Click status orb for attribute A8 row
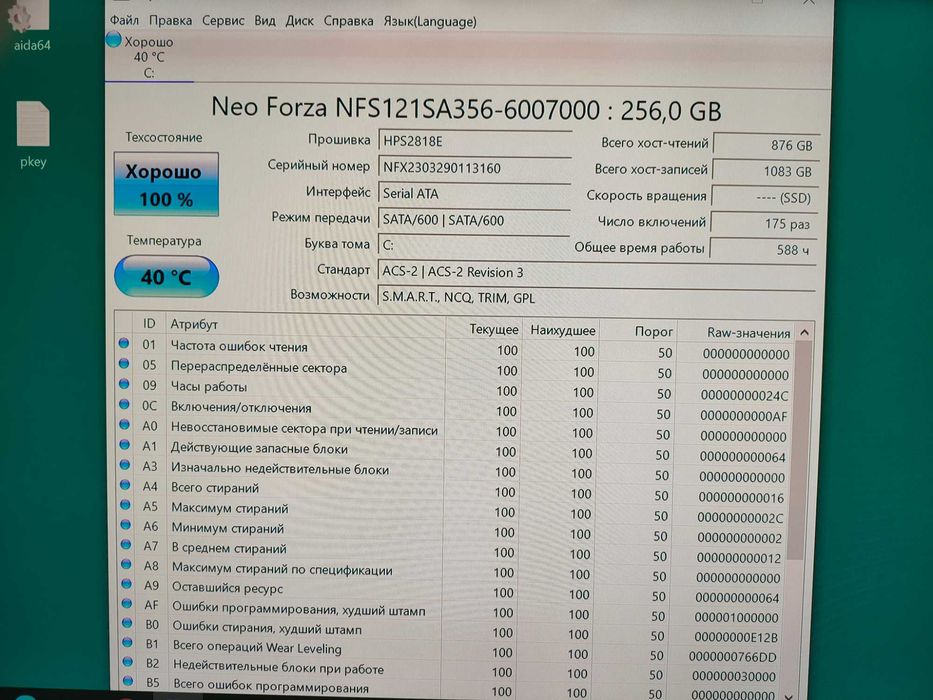Image resolution: width=933 pixels, height=700 pixels. (x=126, y=564)
